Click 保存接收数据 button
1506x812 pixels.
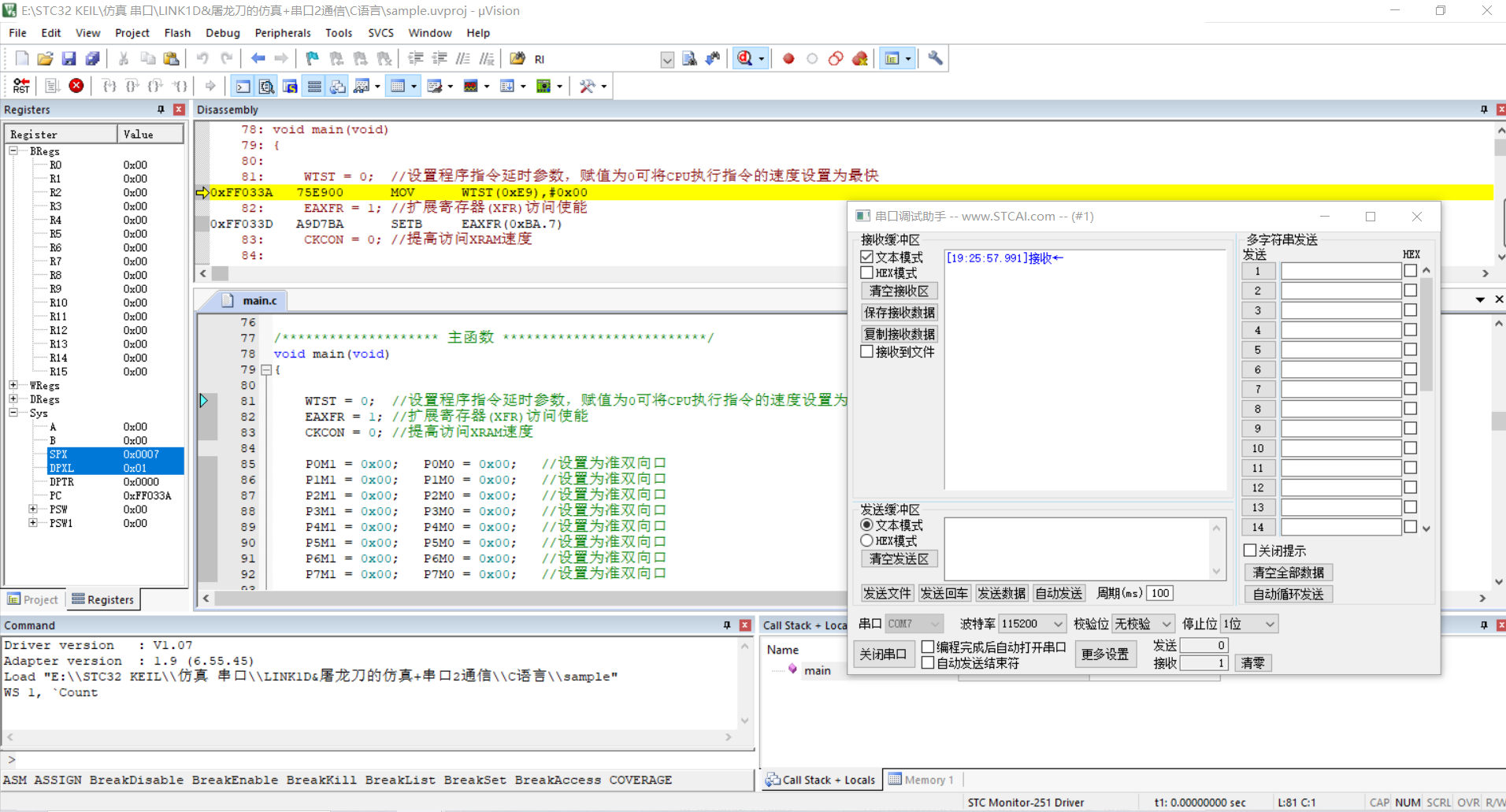[x=899, y=312]
